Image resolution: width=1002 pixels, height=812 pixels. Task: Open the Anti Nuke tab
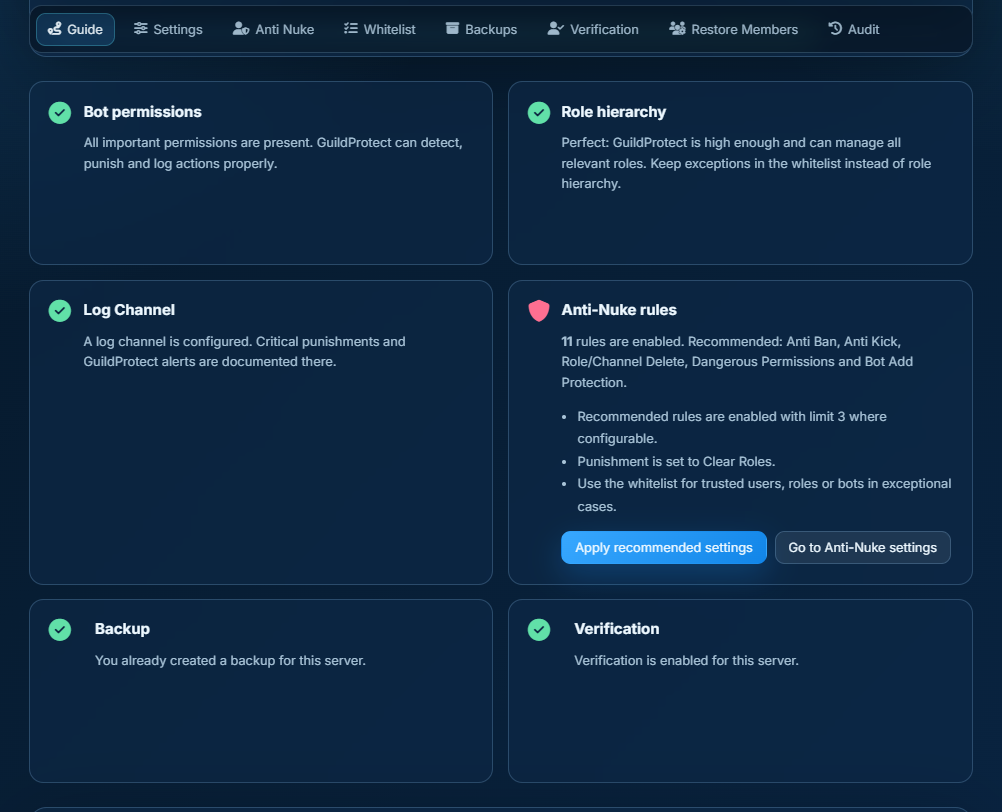point(274,29)
